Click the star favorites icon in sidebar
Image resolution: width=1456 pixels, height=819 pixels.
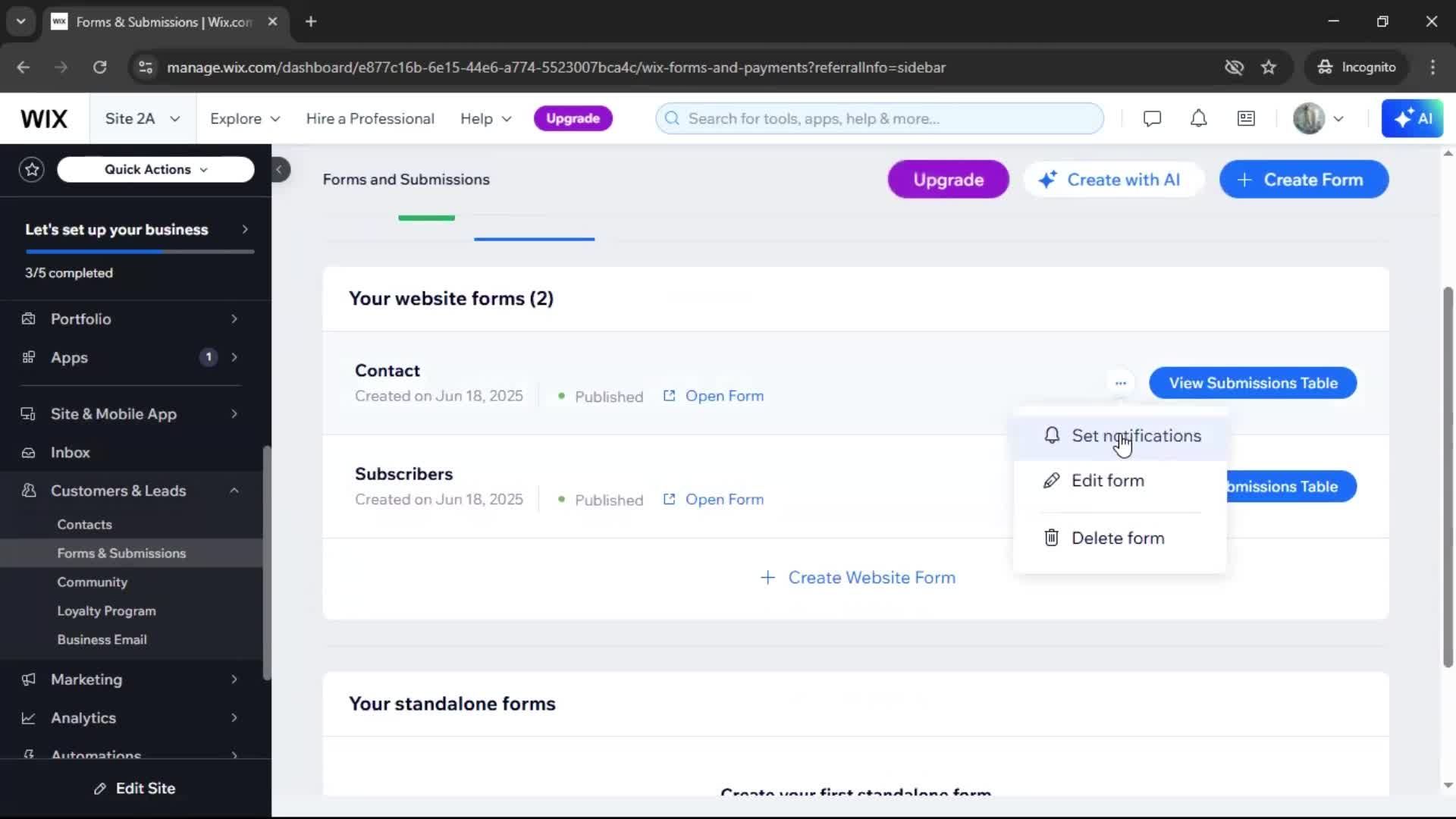tap(32, 169)
